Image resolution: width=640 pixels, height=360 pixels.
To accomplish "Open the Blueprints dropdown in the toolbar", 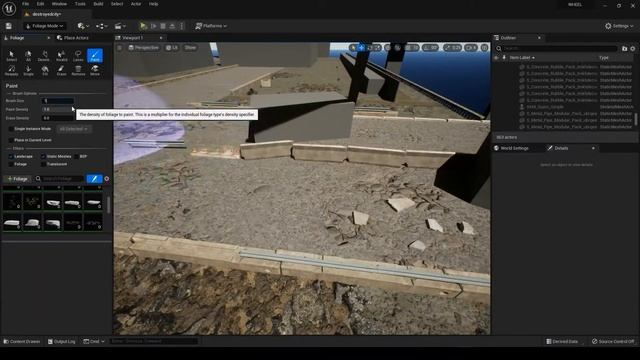I will [102, 26].
